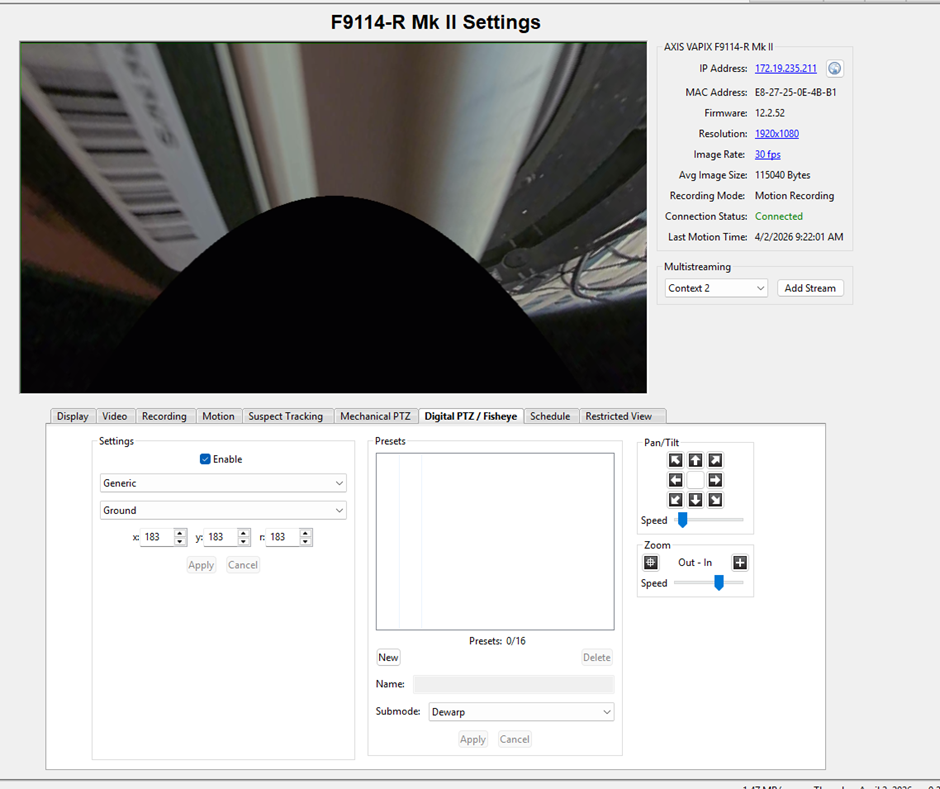This screenshot has width=940, height=789.
Task: Pan camera right with the right arrow
Action: point(715,480)
